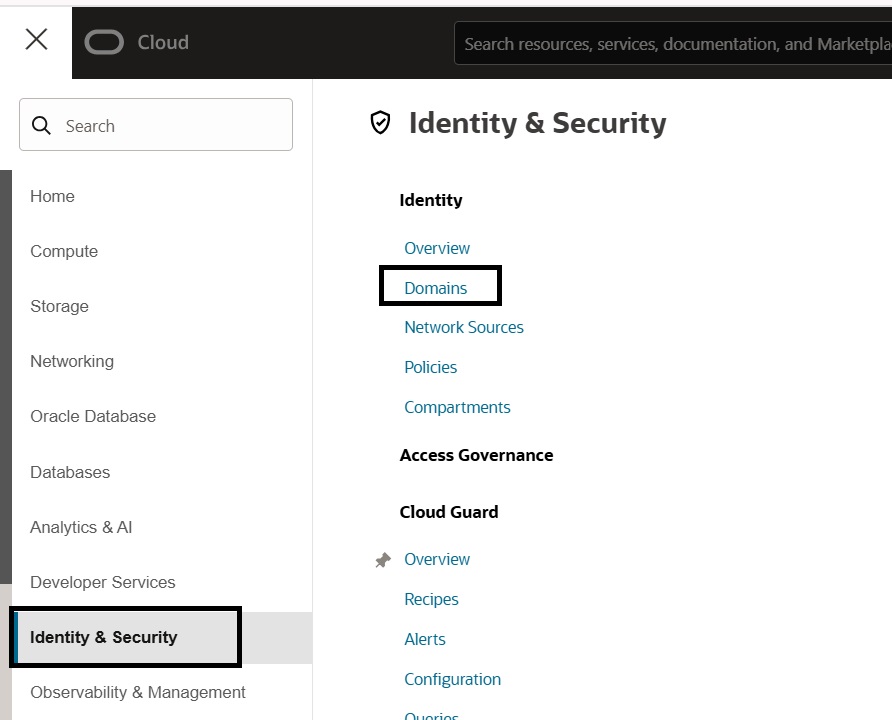Open Observability & Management category
Image resolution: width=892 pixels, height=720 pixels.
[x=138, y=692]
